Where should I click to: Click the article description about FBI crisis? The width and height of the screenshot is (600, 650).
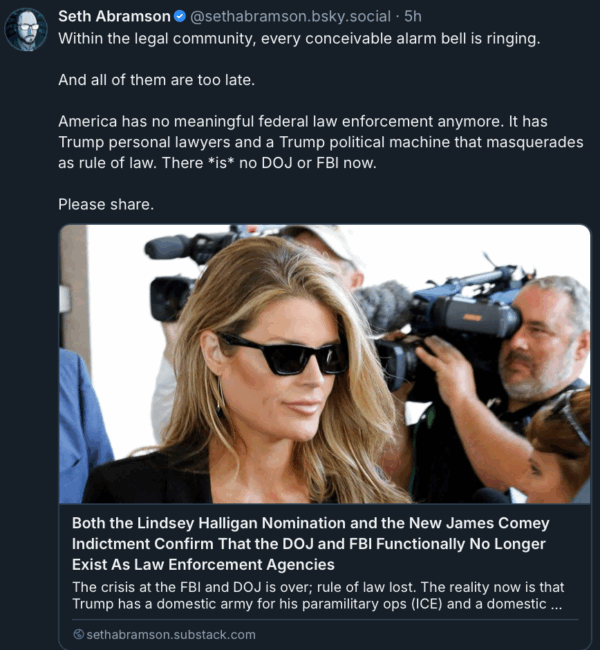318,595
